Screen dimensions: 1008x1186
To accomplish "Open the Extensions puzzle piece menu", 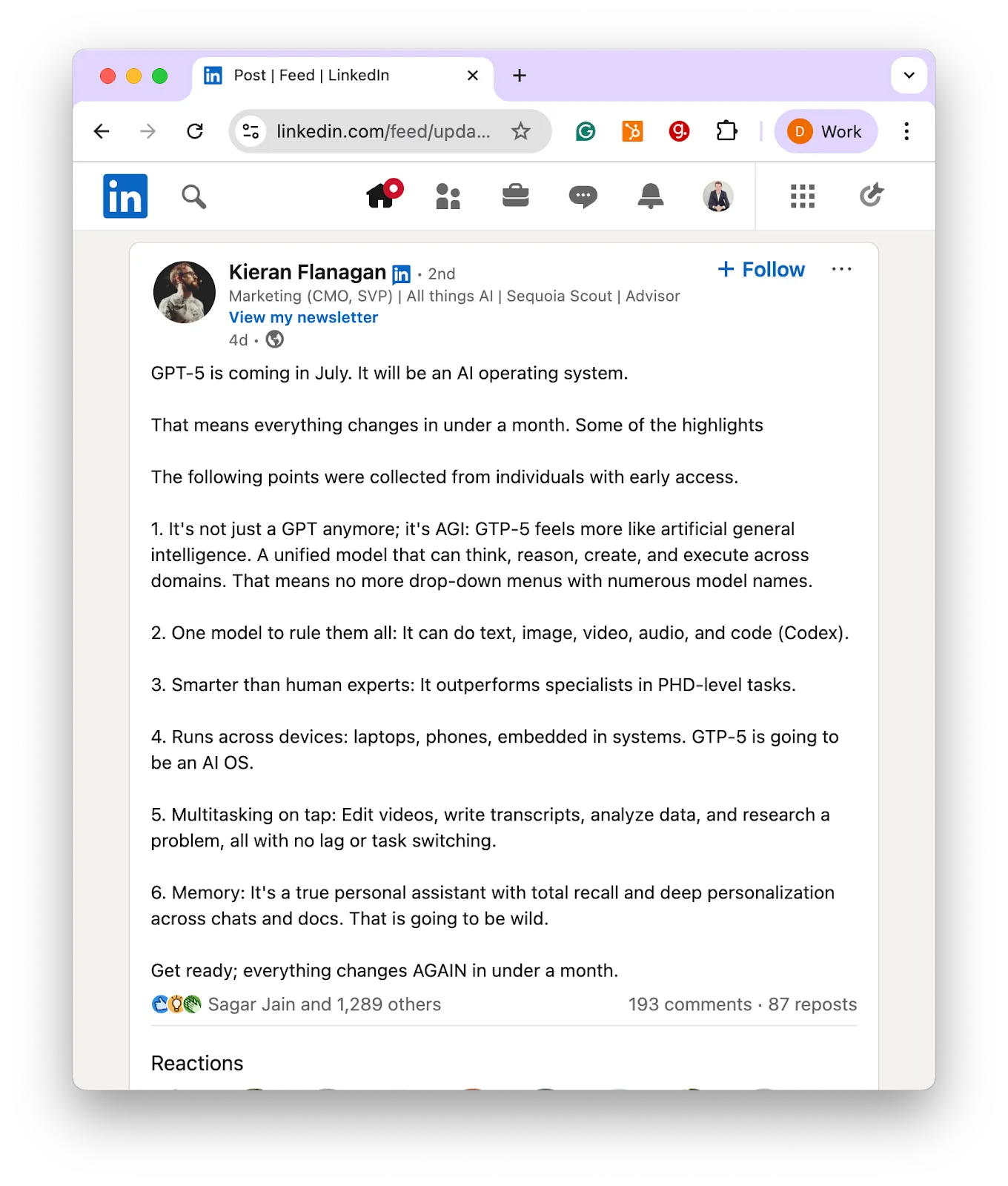I will tap(726, 131).
